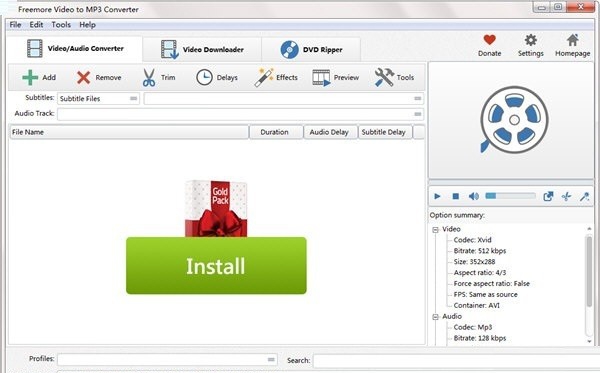Click the Donate heart icon
This screenshot has height=373, width=600.
pyautogui.click(x=489, y=40)
